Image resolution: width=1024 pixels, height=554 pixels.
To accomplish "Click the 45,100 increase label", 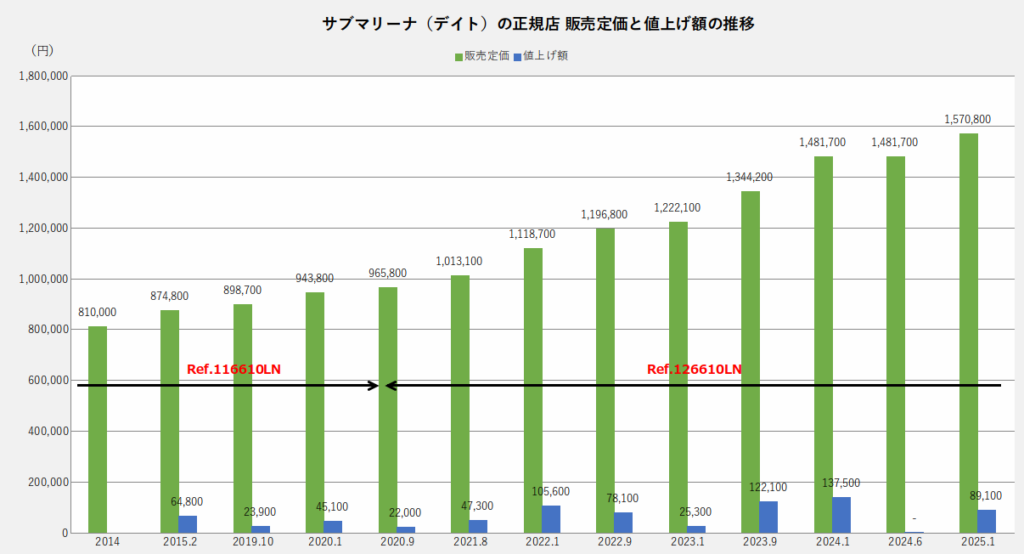I will click(x=332, y=507).
